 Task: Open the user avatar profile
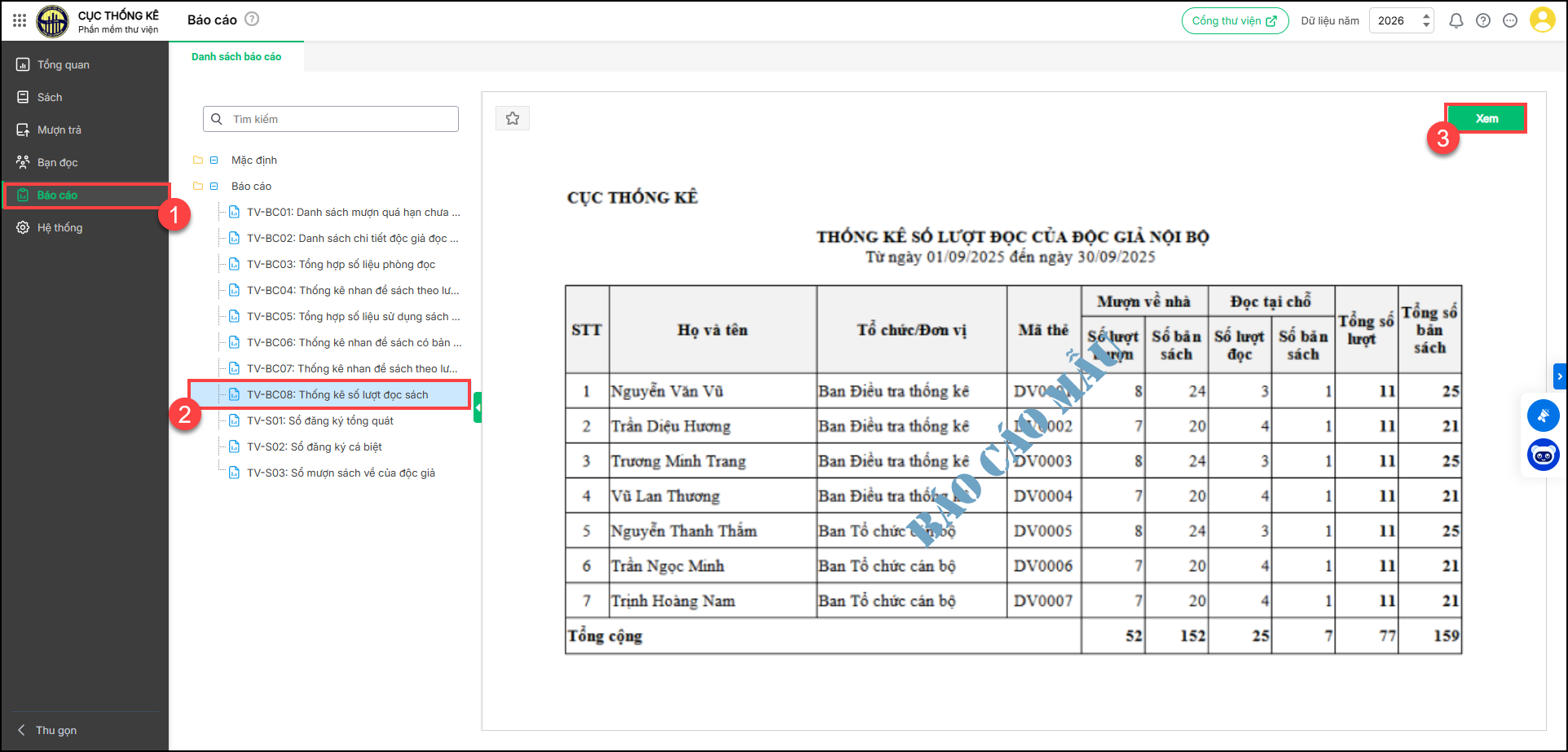pyautogui.click(x=1542, y=20)
